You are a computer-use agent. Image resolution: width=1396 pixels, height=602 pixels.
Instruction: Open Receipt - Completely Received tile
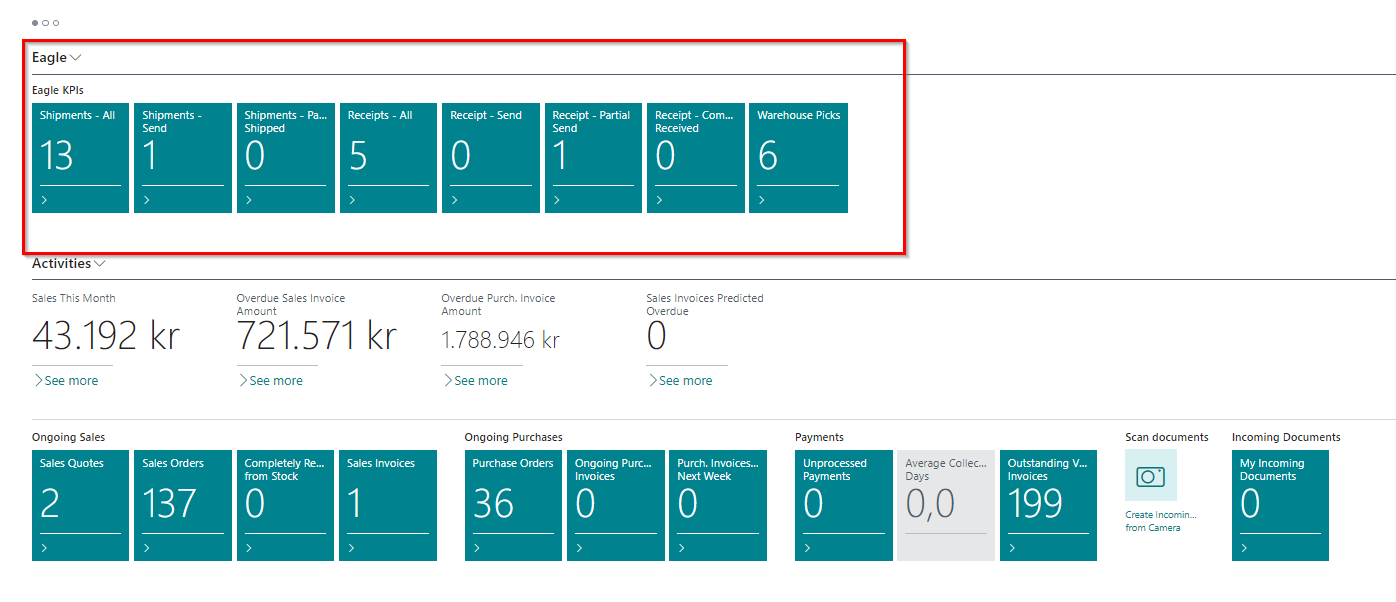tap(696, 158)
